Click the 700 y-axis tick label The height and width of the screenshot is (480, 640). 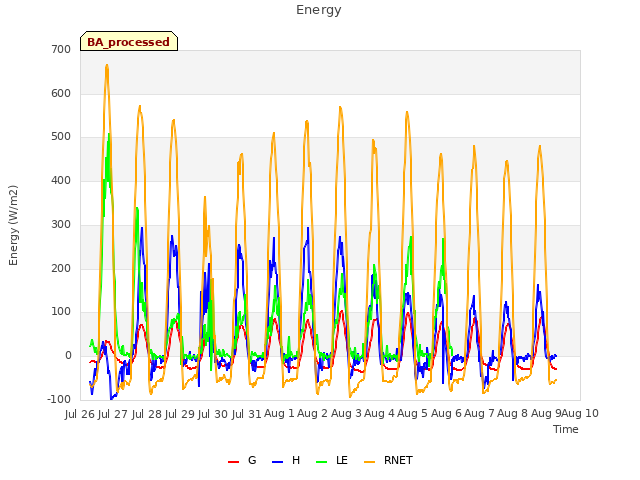coord(61,50)
